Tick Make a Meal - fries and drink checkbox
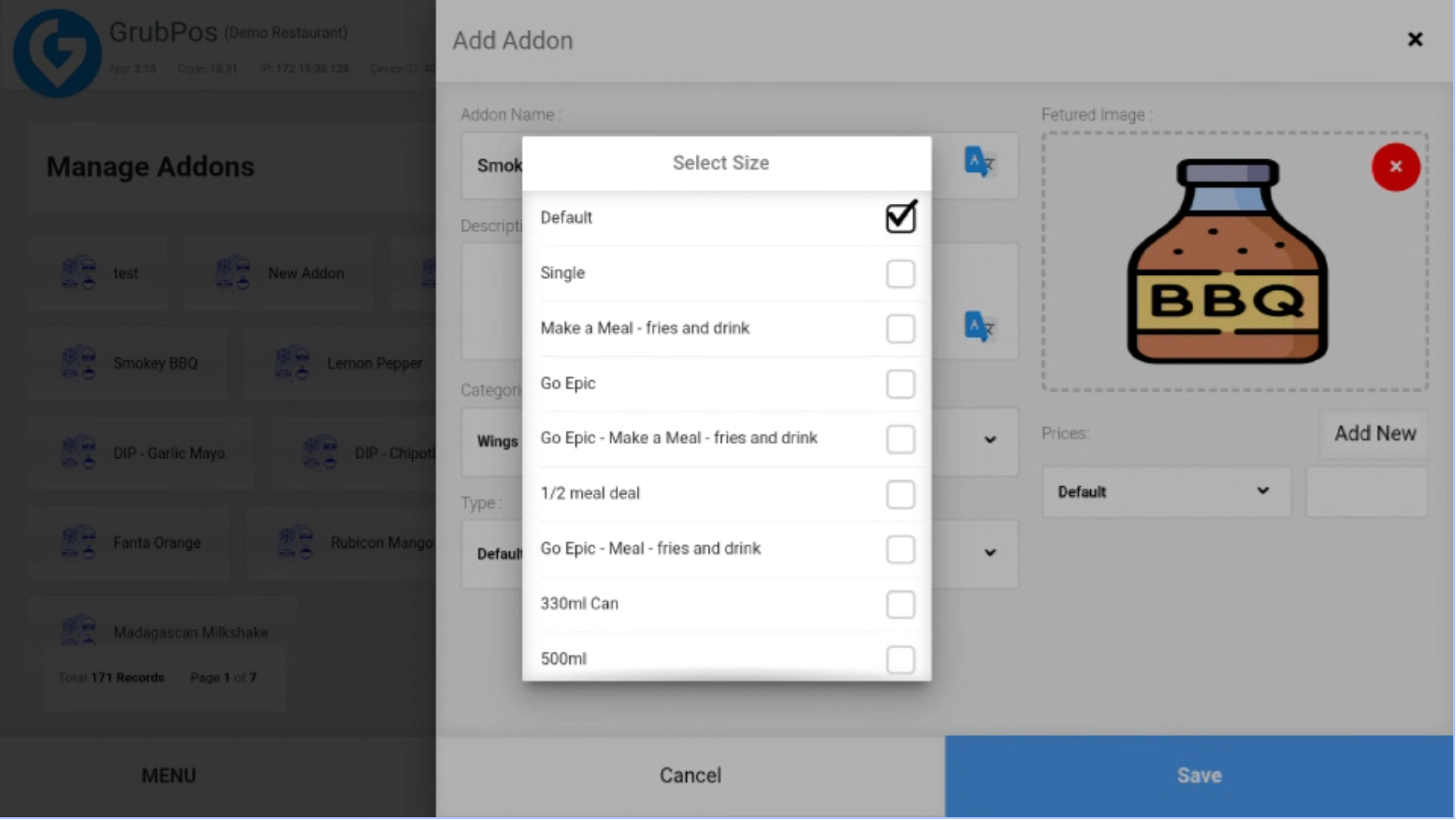Screen dimensions: 1456x820 coord(900,329)
